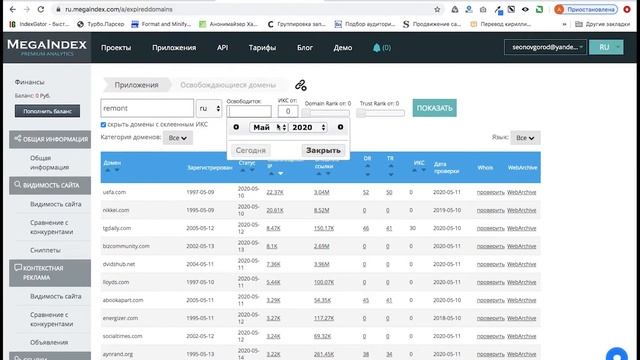Click tgdaily.com domain cell

coord(117,228)
